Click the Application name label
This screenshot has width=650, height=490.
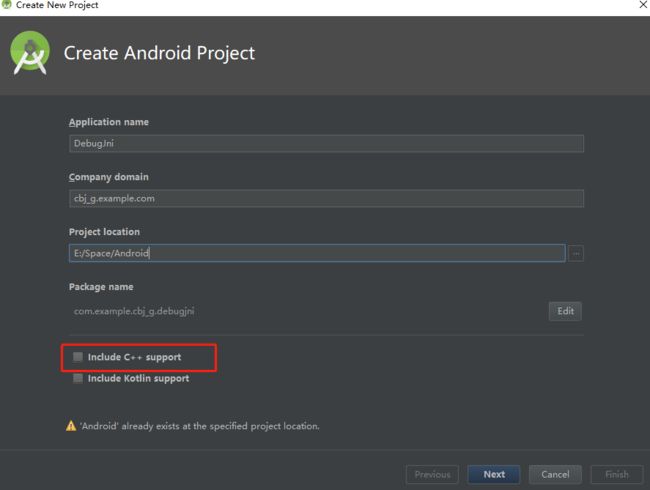109,122
